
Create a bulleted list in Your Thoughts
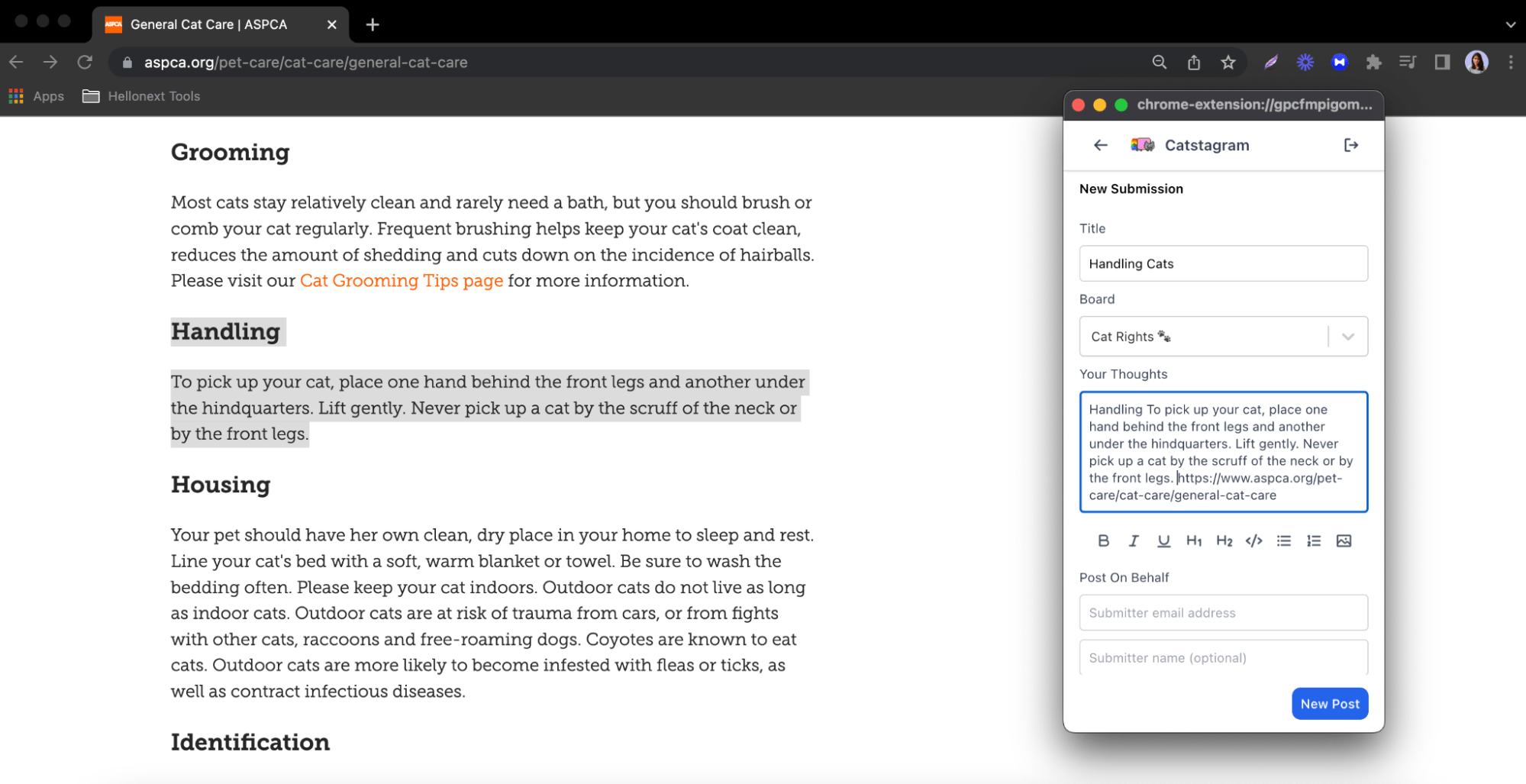click(1283, 540)
